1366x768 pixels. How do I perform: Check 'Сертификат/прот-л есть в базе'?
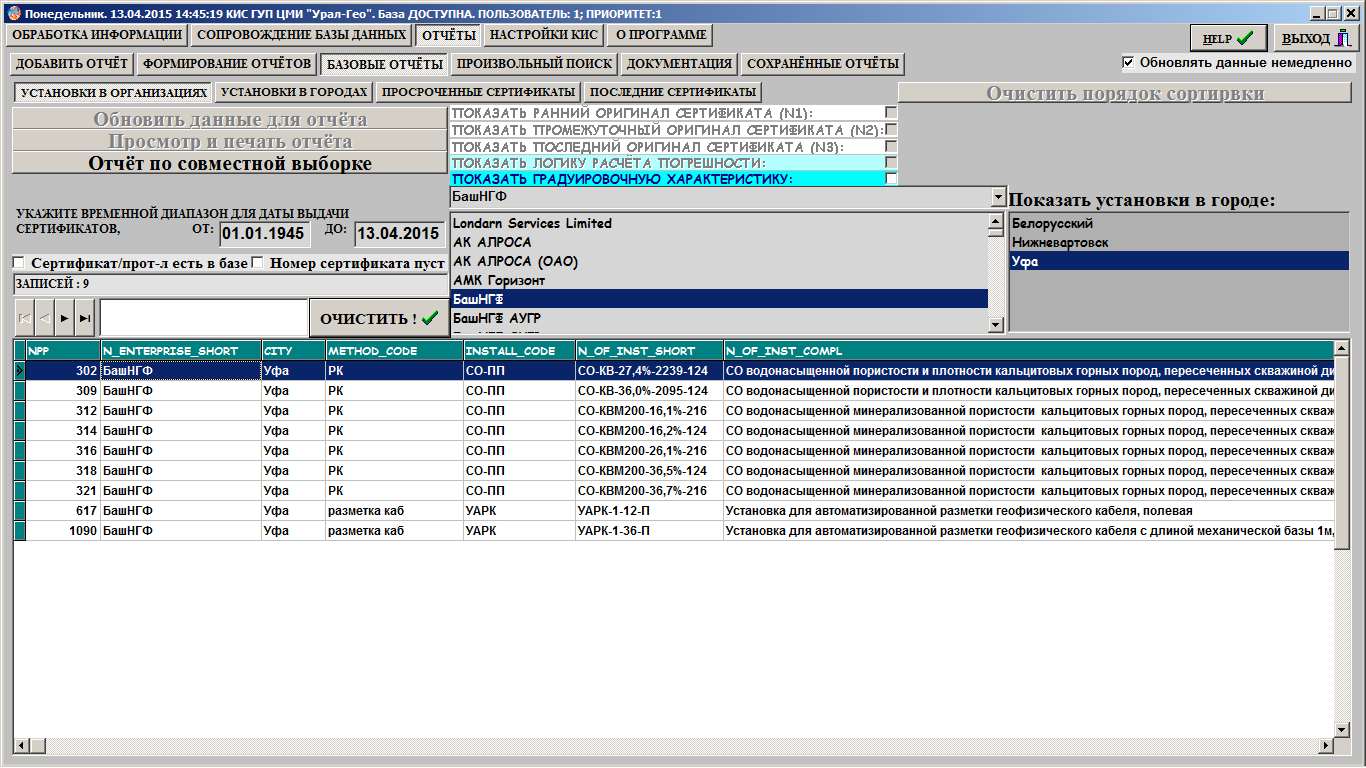(19, 263)
